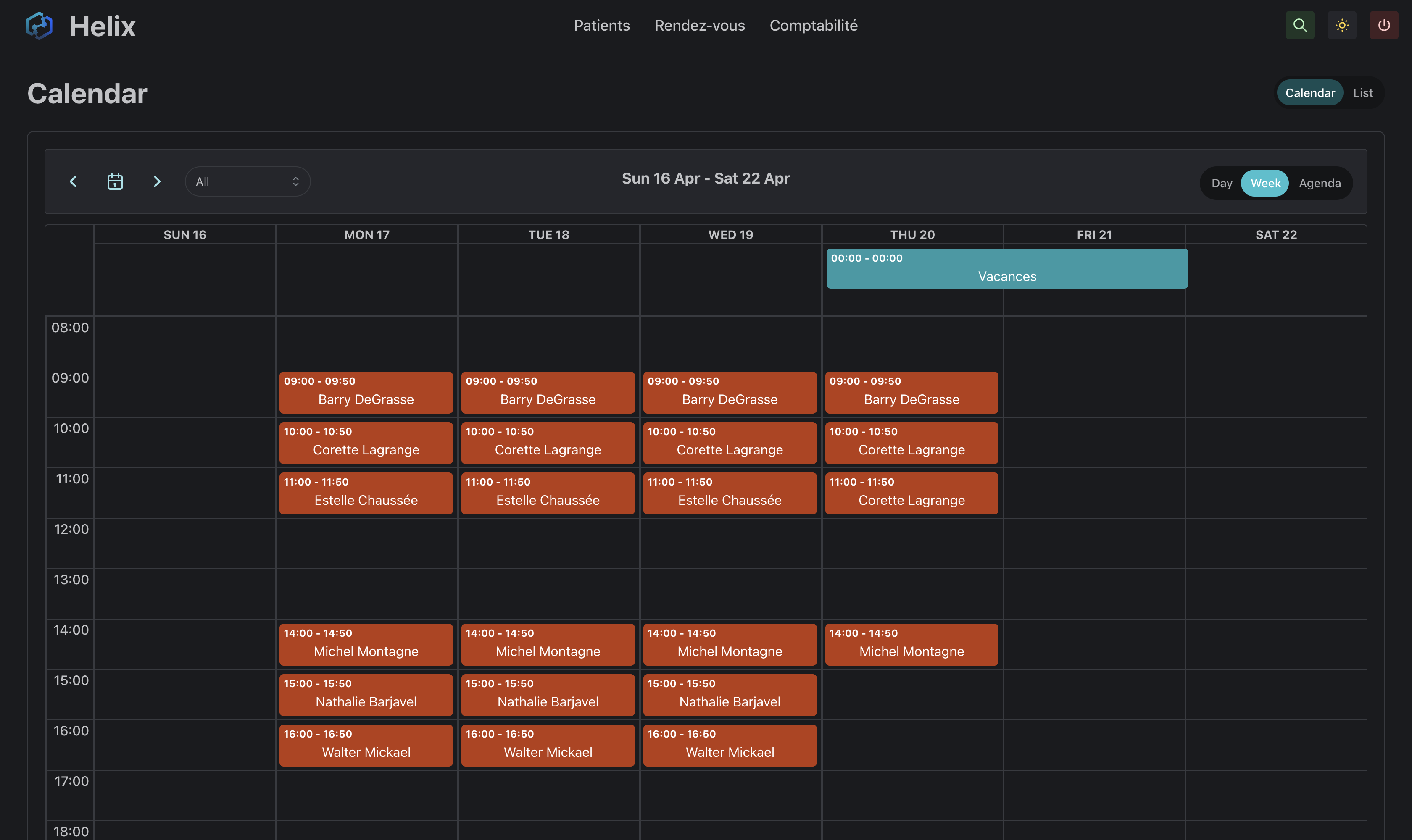
Task: Toggle light theme with sun icon
Action: click(x=1341, y=26)
